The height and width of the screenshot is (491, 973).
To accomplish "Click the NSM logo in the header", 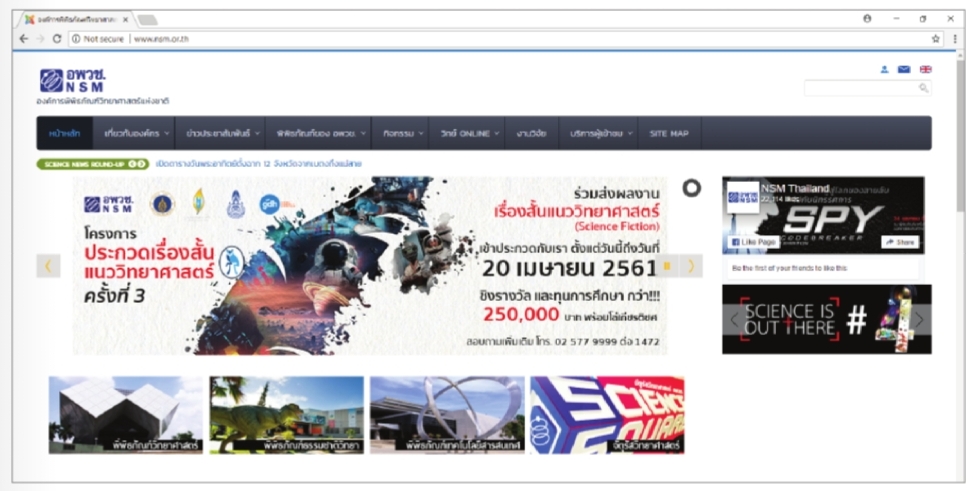I will 74,80.
